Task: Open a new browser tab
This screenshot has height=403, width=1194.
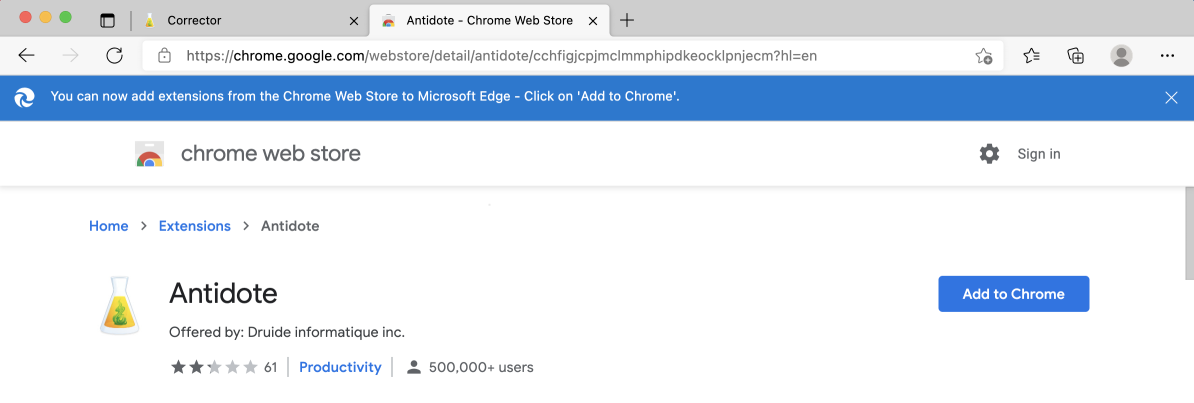Action: tap(627, 21)
